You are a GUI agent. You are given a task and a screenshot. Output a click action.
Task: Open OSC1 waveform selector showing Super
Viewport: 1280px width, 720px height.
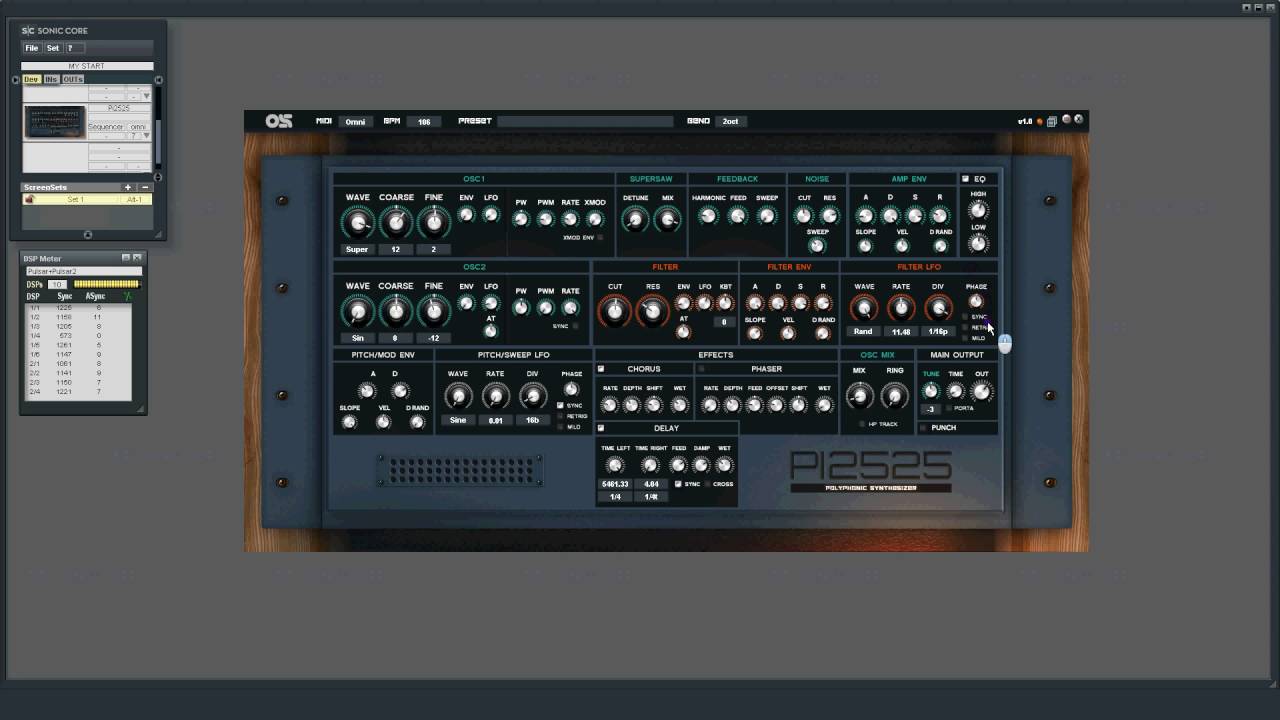(357, 249)
